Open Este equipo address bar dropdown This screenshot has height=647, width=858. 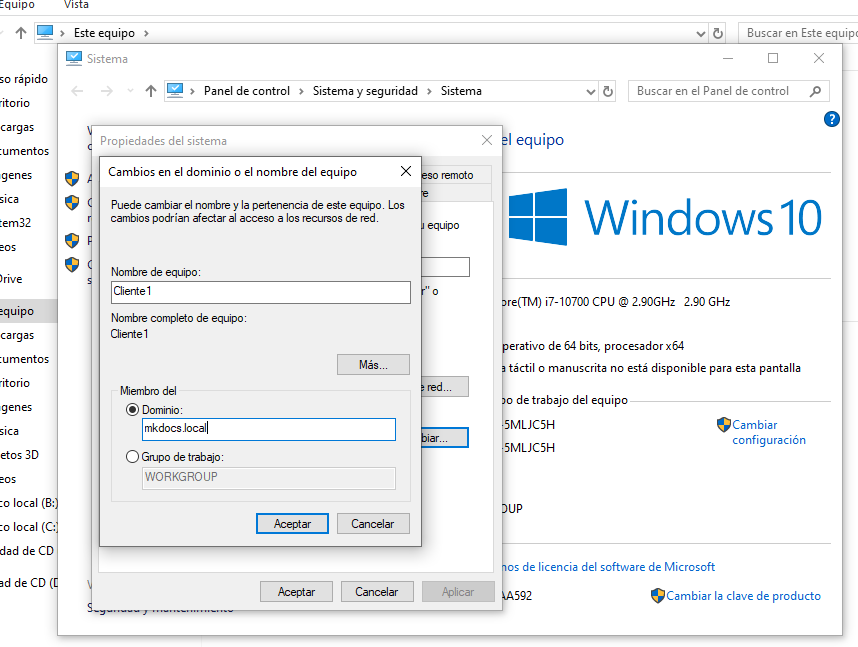tap(699, 33)
